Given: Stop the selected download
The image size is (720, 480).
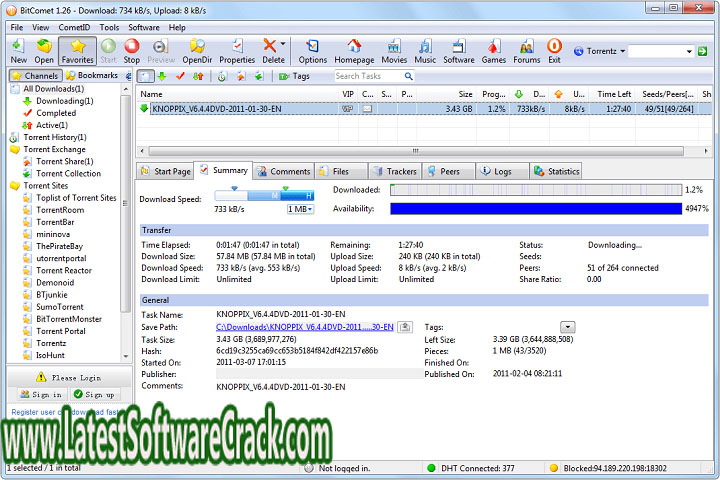Looking at the screenshot, I should click(132, 50).
